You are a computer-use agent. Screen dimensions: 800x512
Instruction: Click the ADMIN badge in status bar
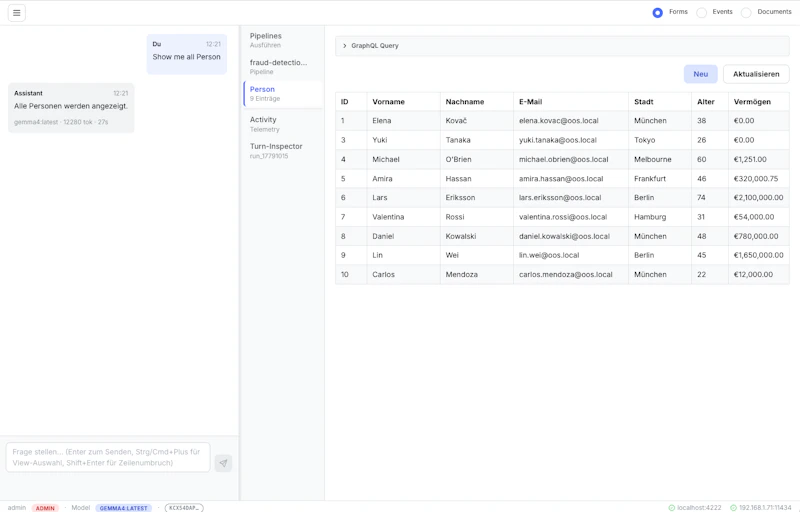point(45,508)
